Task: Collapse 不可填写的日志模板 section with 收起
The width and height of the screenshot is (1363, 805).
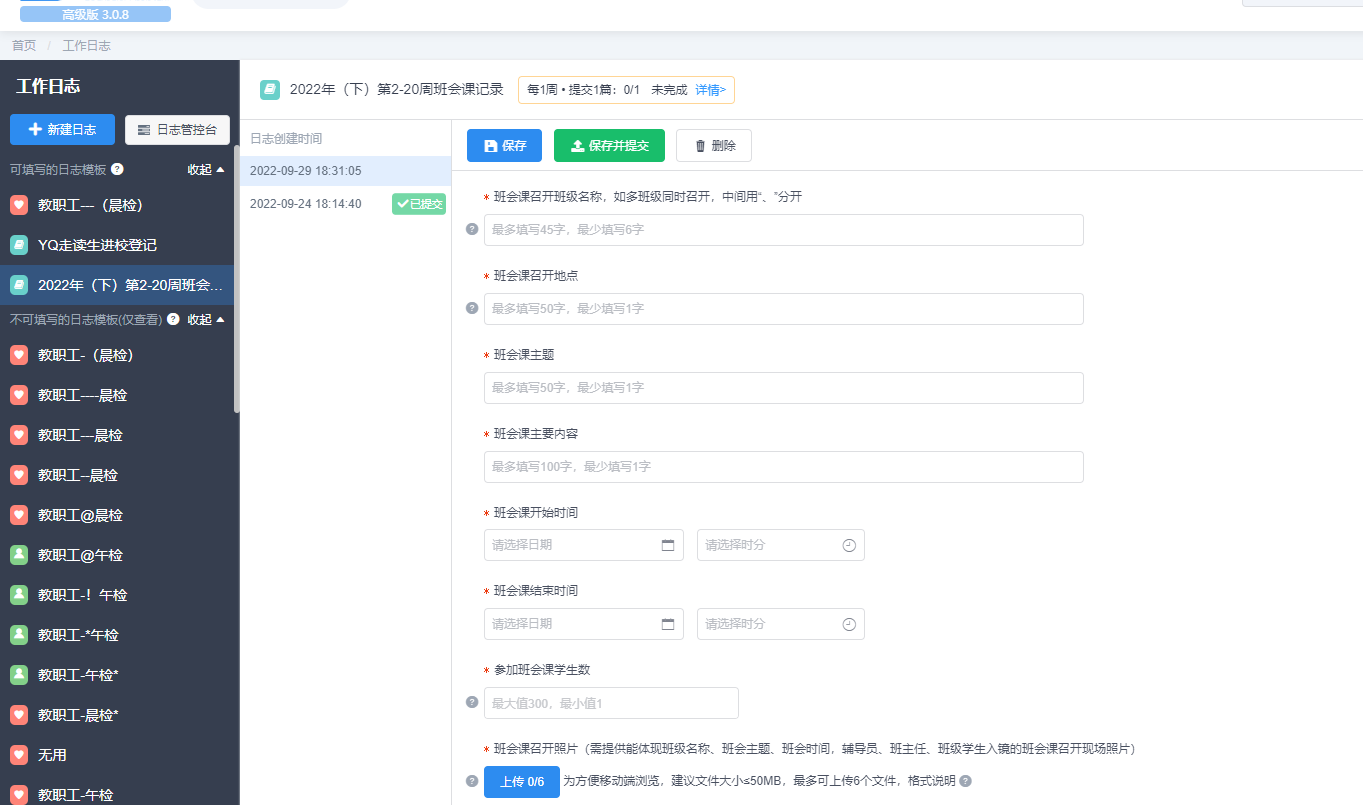Action: tap(206, 319)
